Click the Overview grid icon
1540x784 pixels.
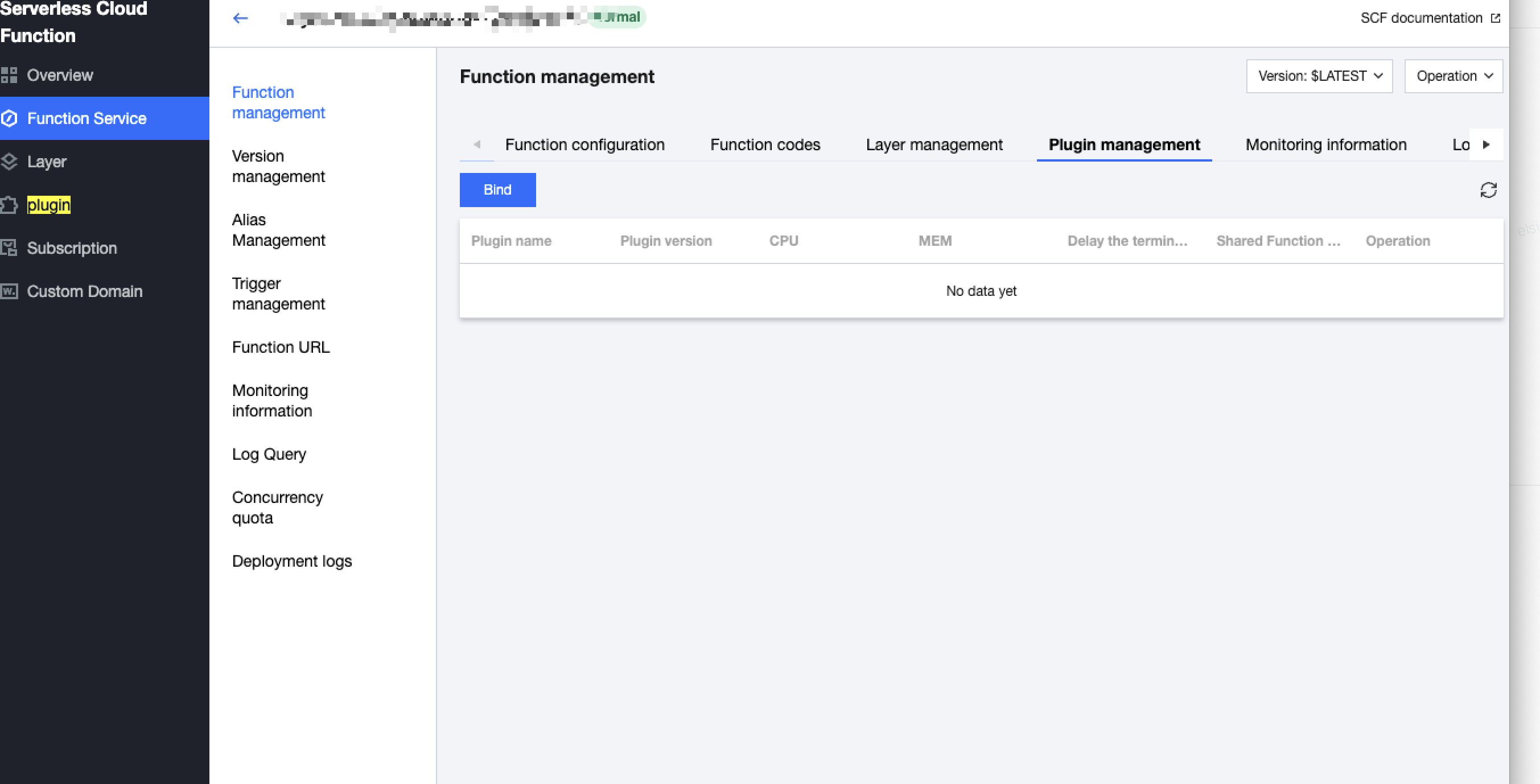[9, 75]
